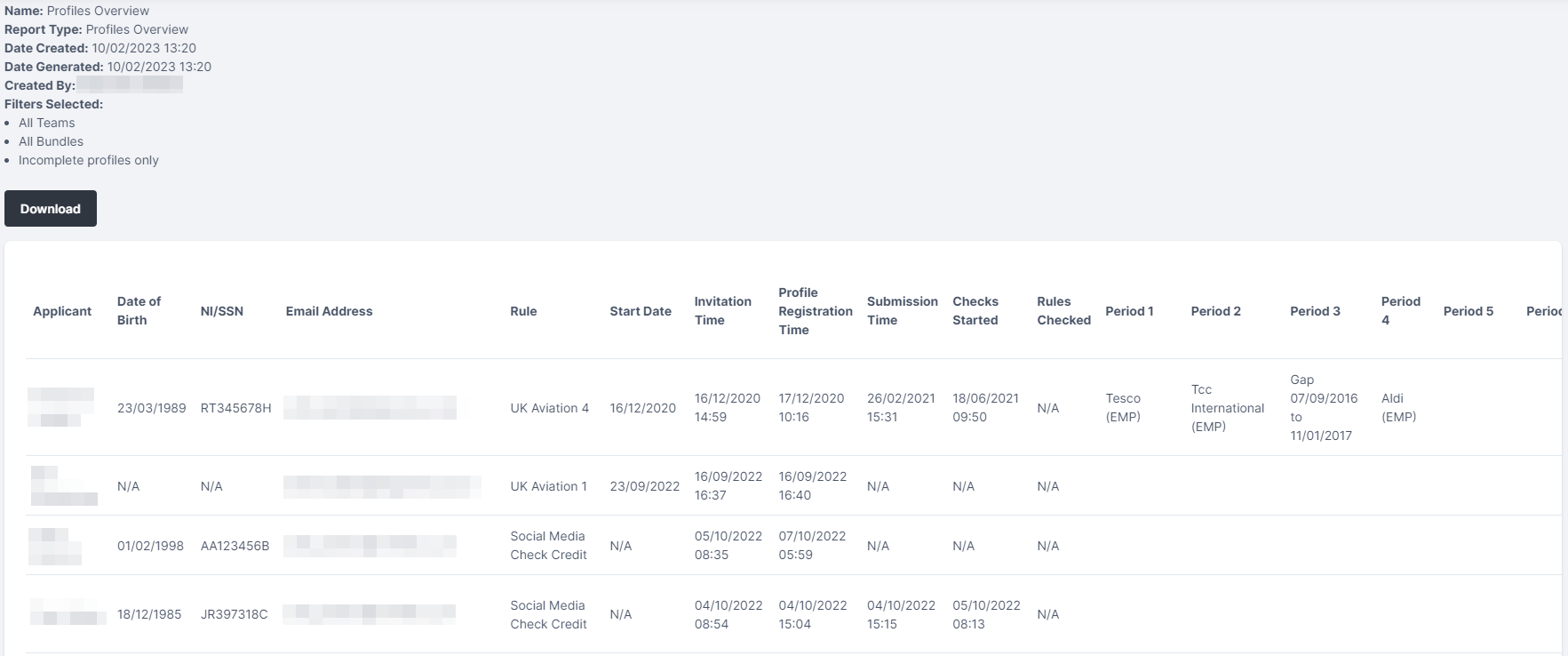Click the Tesco (EMP) period cell

[1123, 408]
